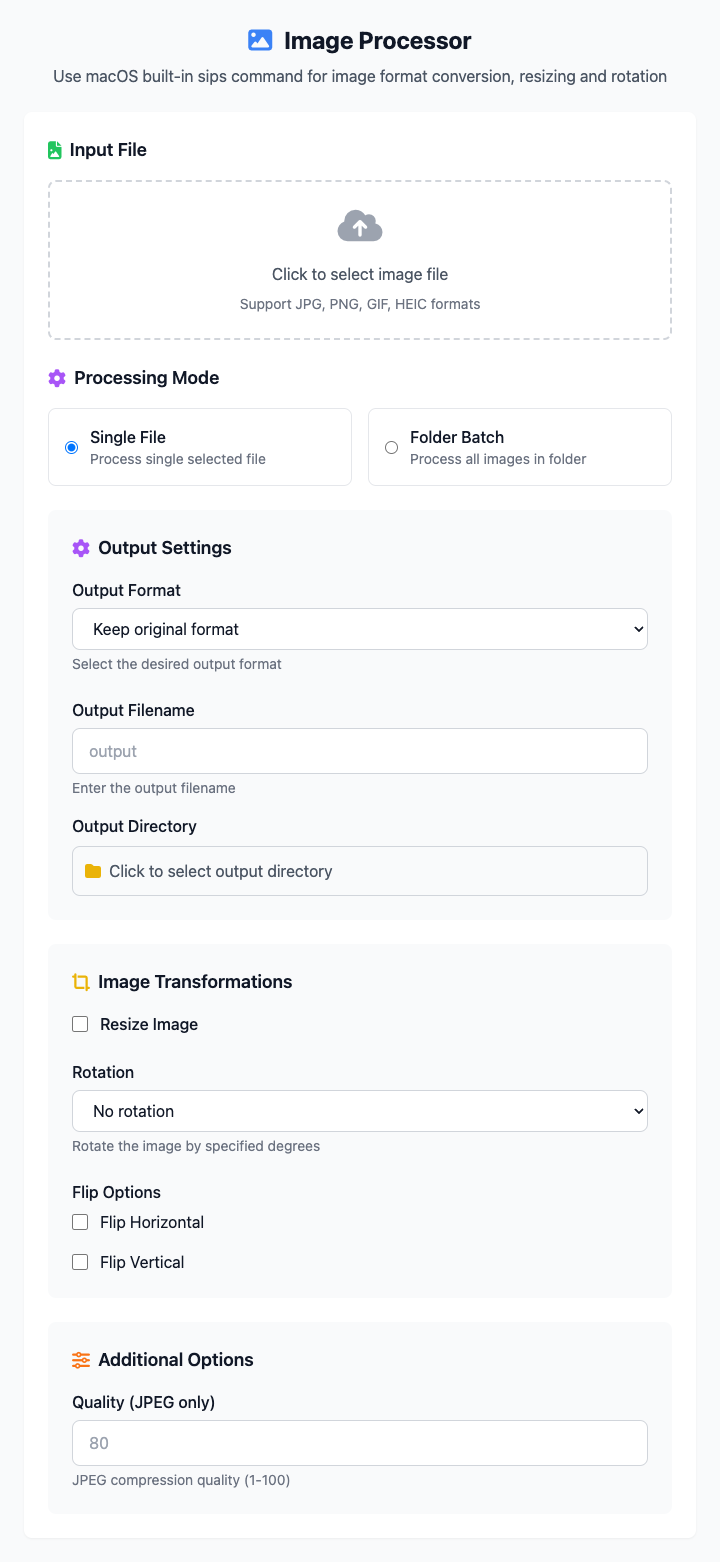The height and width of the screenshot is (1562, 720).
Task: Focus the Output Filename text field
Action: click(x=360, y=751)
